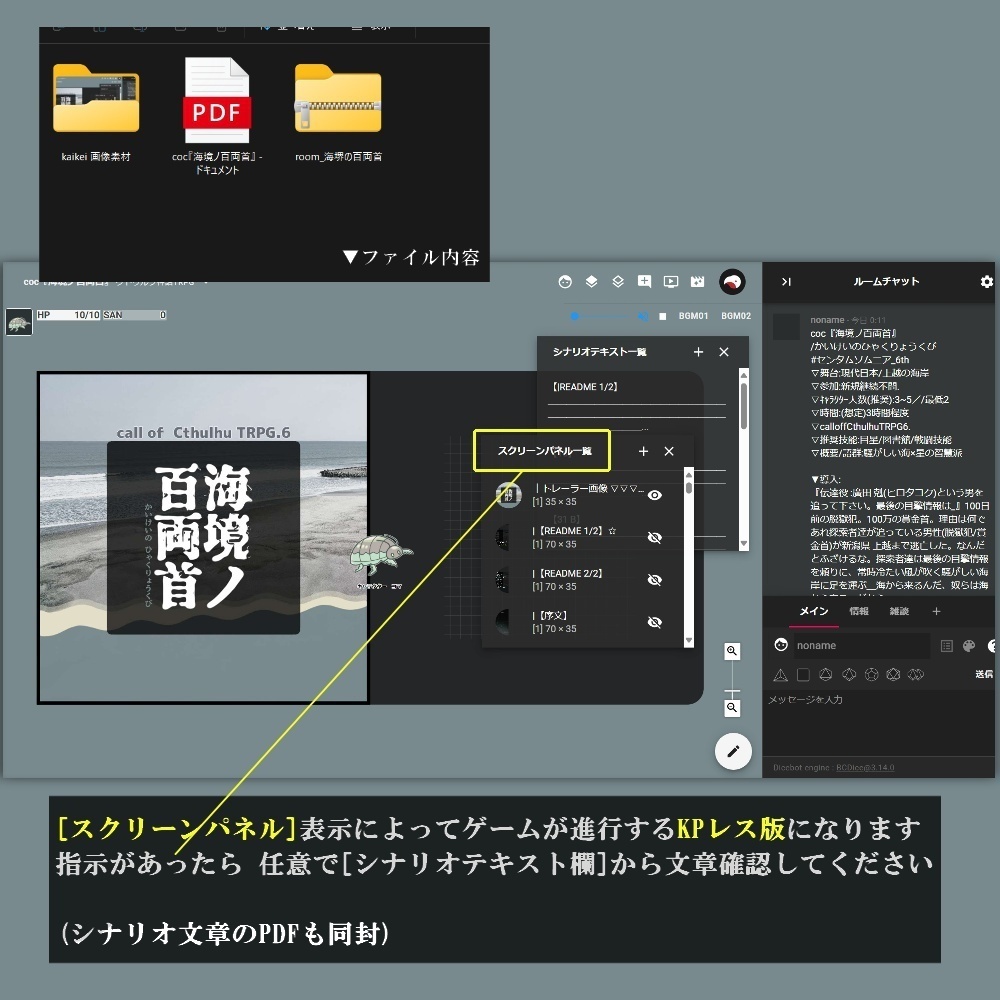
Task: Select the turtle token on the board
Action: pyautogui.click(x=381, y=556)
